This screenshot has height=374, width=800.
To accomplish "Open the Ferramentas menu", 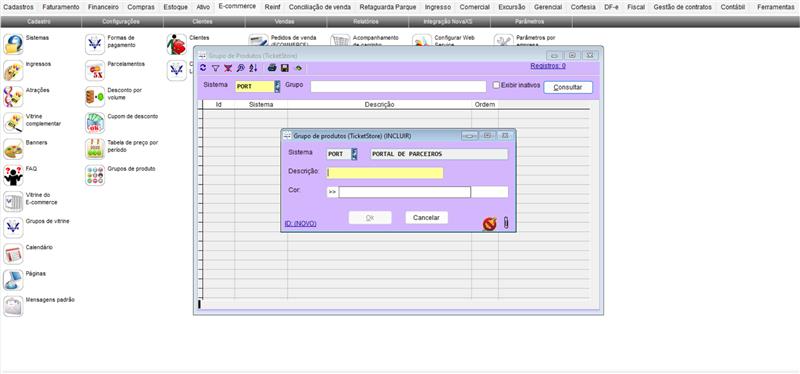I will tap(776, 7).
